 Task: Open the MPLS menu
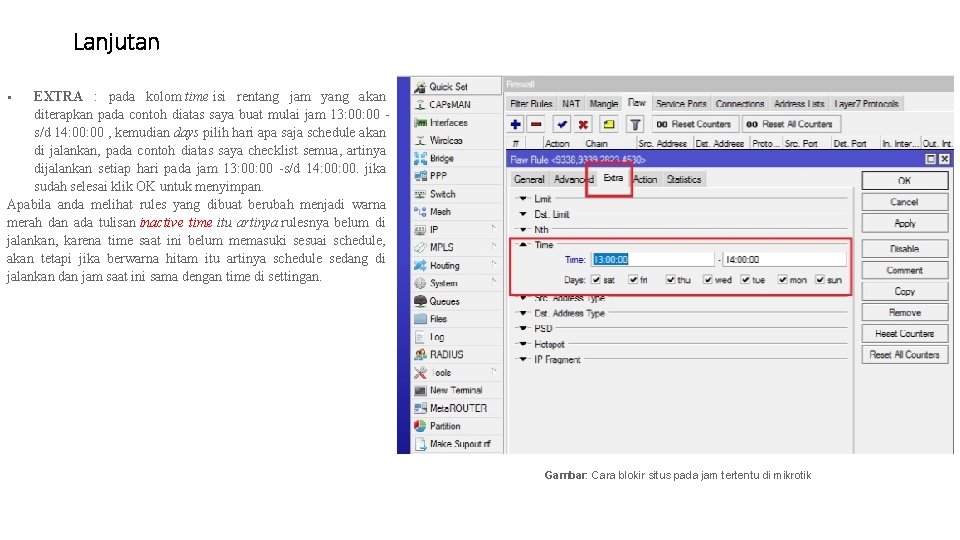456,247
